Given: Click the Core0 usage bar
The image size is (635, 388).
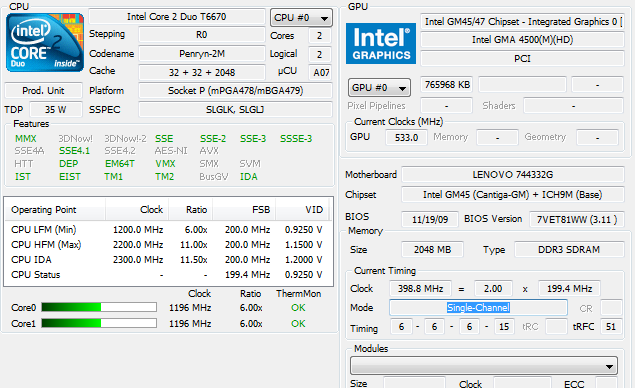Looking at the screenshot, I should click(99, 307).
